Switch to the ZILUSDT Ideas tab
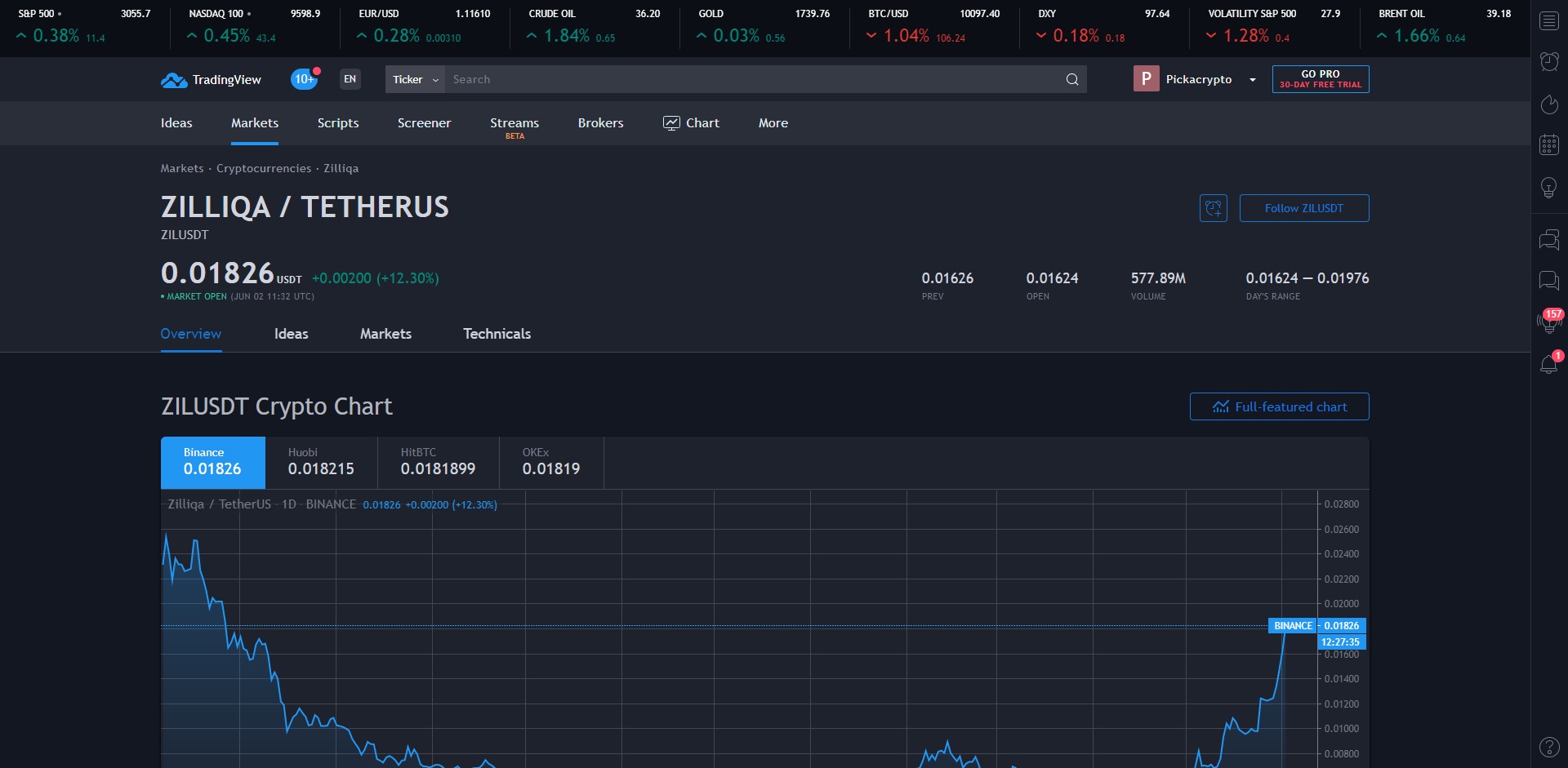The image size is (1568, 768). 292,334
